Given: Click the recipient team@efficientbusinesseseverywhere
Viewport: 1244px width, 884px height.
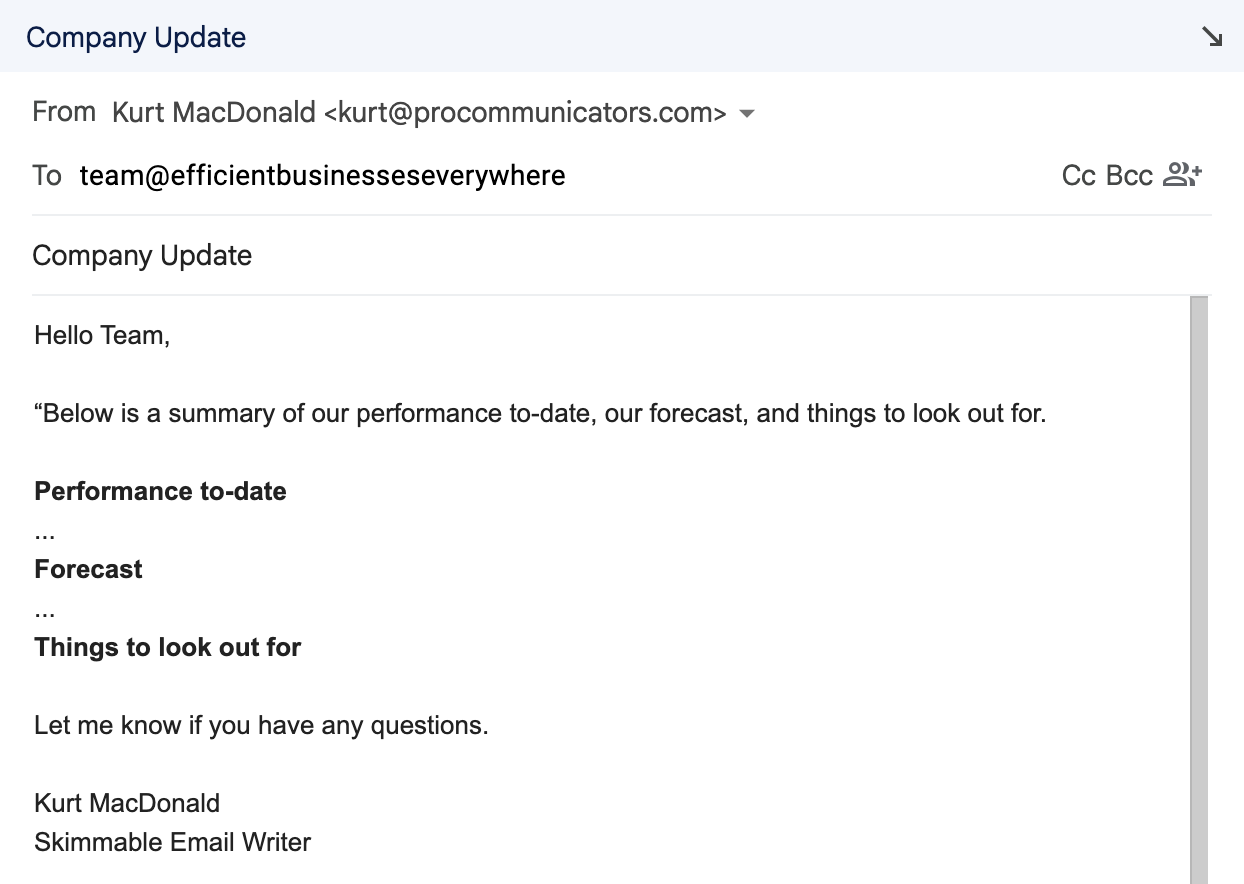Looking at the screenshot, I should [x=322, y=176].
